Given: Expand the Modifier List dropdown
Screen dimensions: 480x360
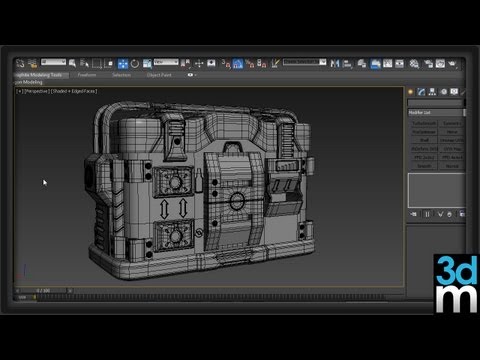Looking at the screenshot, I should pos(436,113).
